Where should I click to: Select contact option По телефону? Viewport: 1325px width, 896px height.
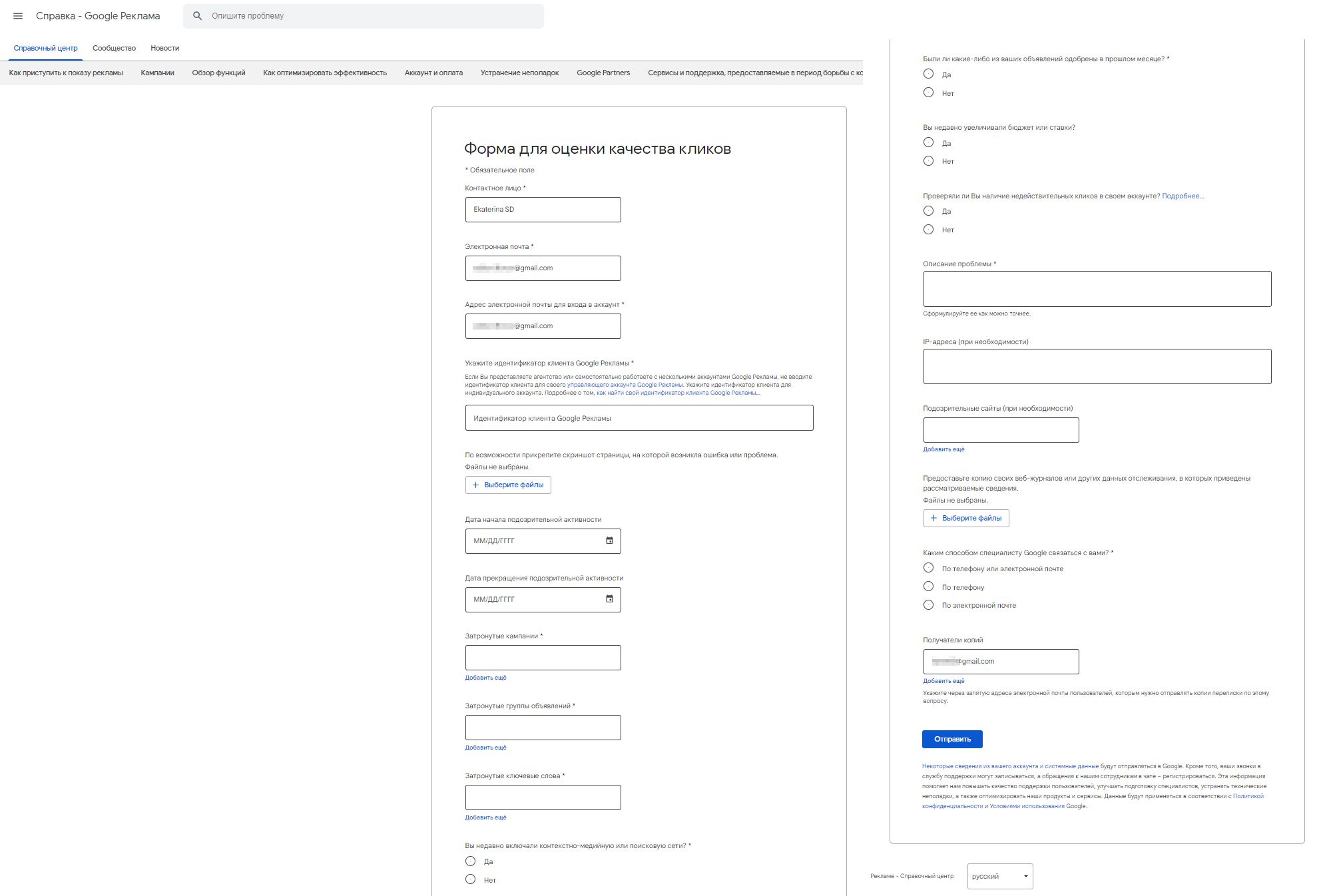[x=929, y=586]
